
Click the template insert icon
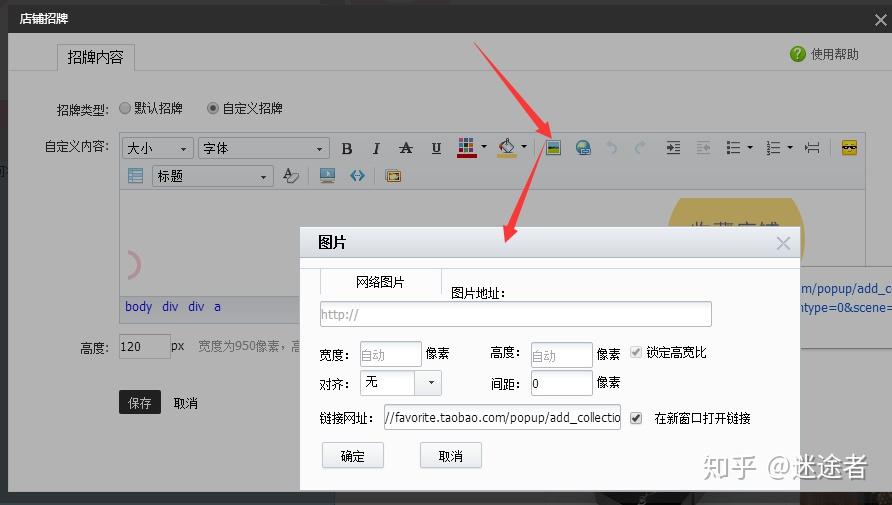[x=393, y=176]
